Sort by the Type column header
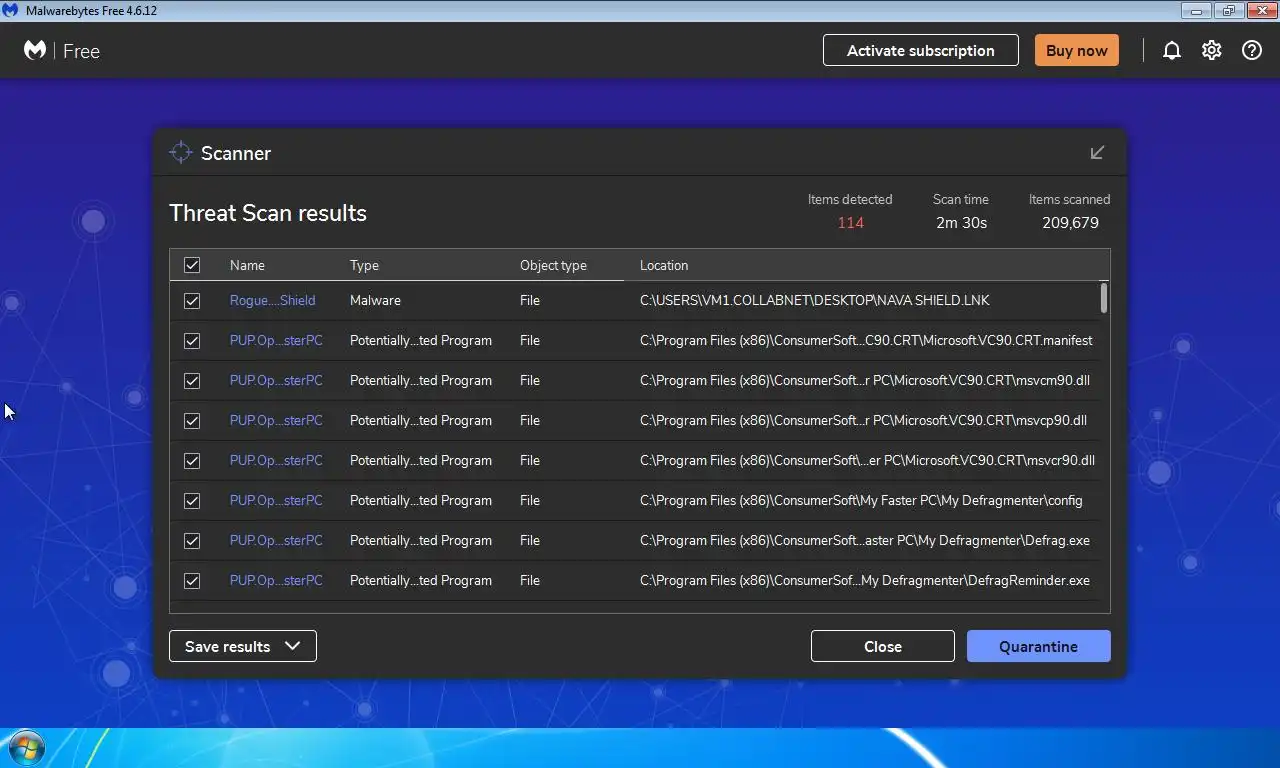The image size is (1280, 768). pyautogui.click(x=364, y=265)
